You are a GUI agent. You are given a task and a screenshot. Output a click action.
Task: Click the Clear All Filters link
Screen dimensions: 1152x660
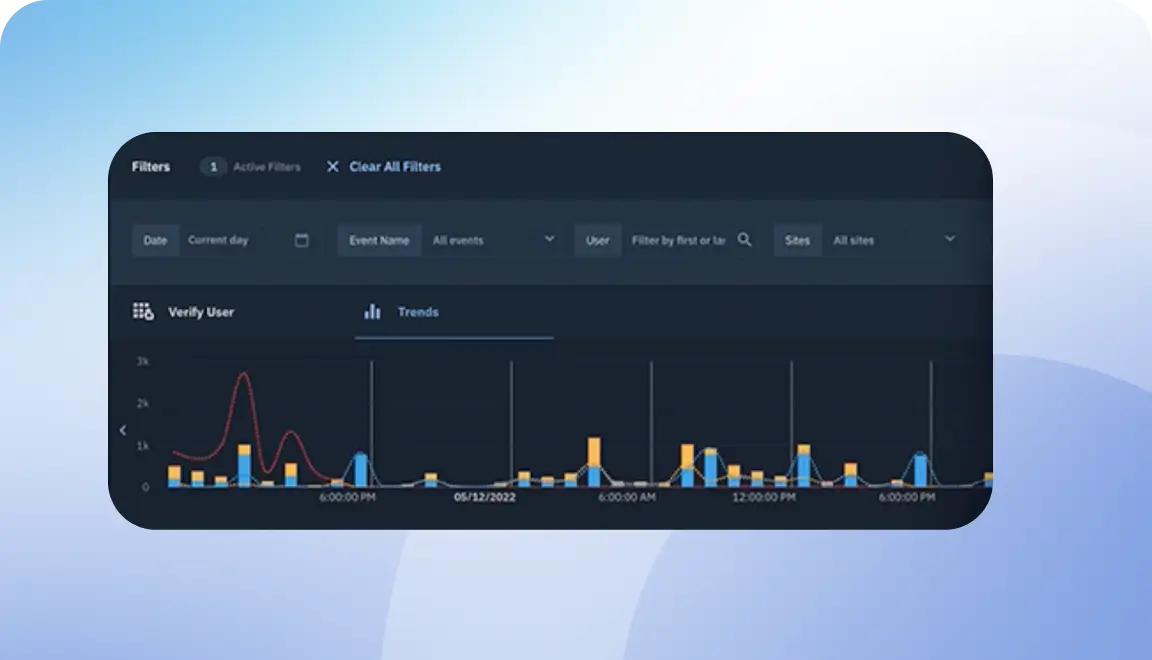tap(395, 167)
